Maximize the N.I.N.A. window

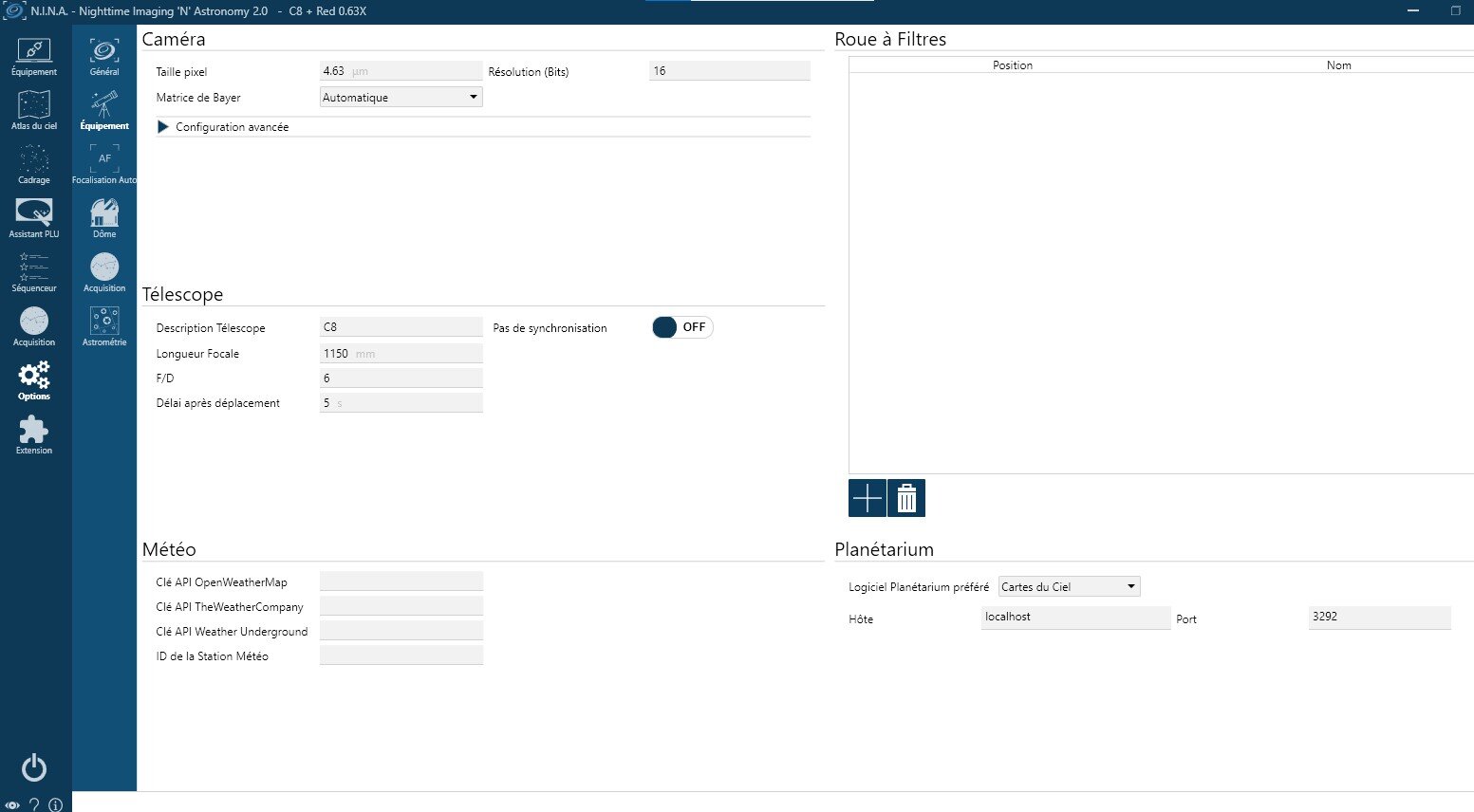coord(1455,11)
